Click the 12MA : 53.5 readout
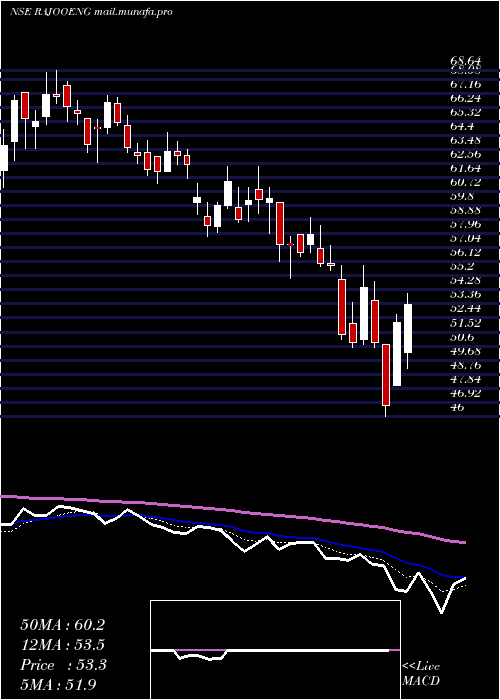 (62, 645)
